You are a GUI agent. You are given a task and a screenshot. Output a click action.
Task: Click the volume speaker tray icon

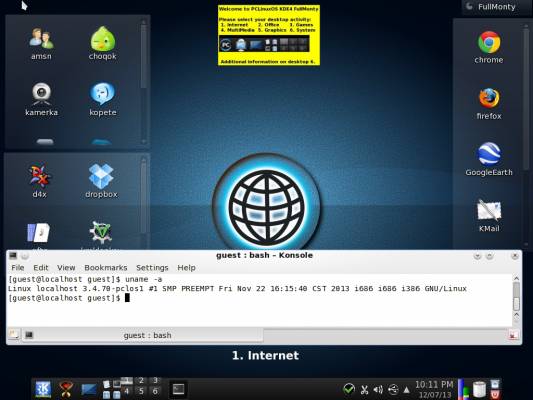click(378, 389)
